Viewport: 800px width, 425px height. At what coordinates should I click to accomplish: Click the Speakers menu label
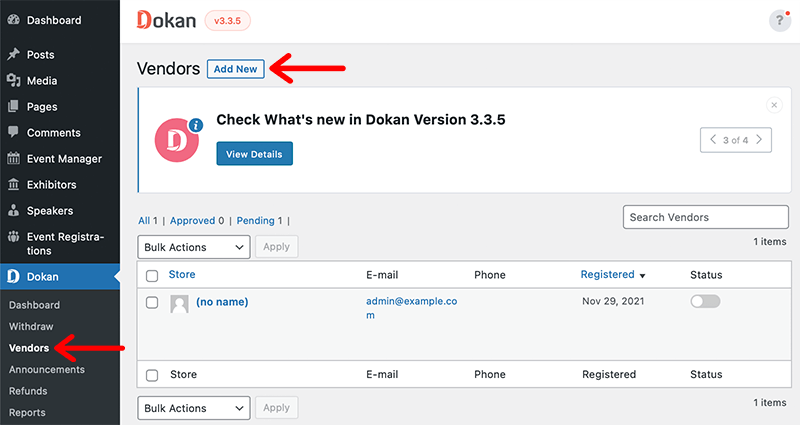point(50,211)
